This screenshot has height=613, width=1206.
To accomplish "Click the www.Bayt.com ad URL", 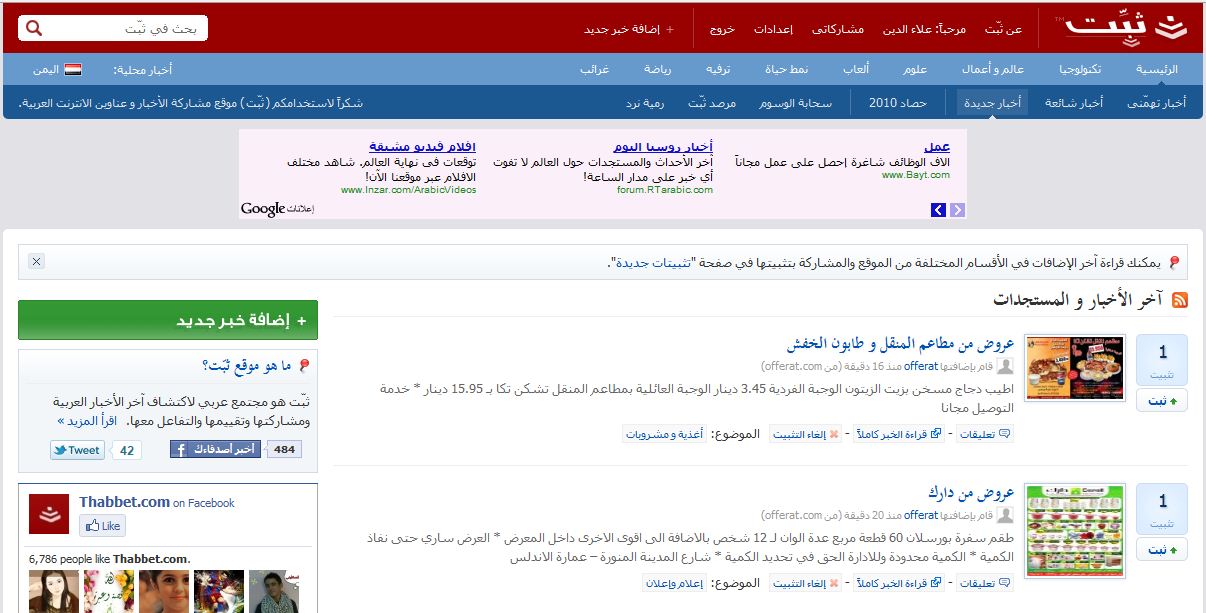I will coord(916,175).
